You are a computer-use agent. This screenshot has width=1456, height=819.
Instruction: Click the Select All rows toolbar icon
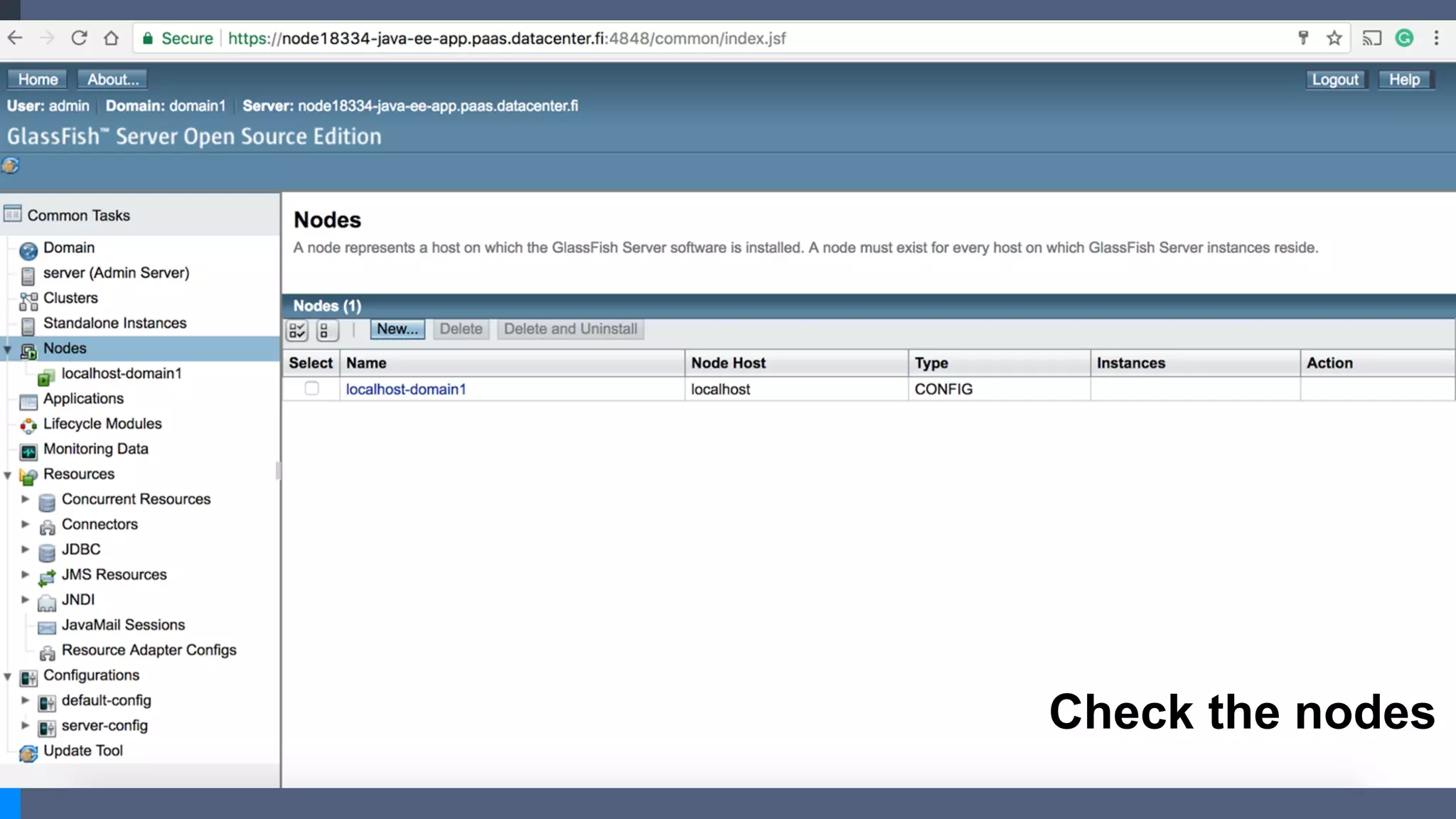click(297, 330)
